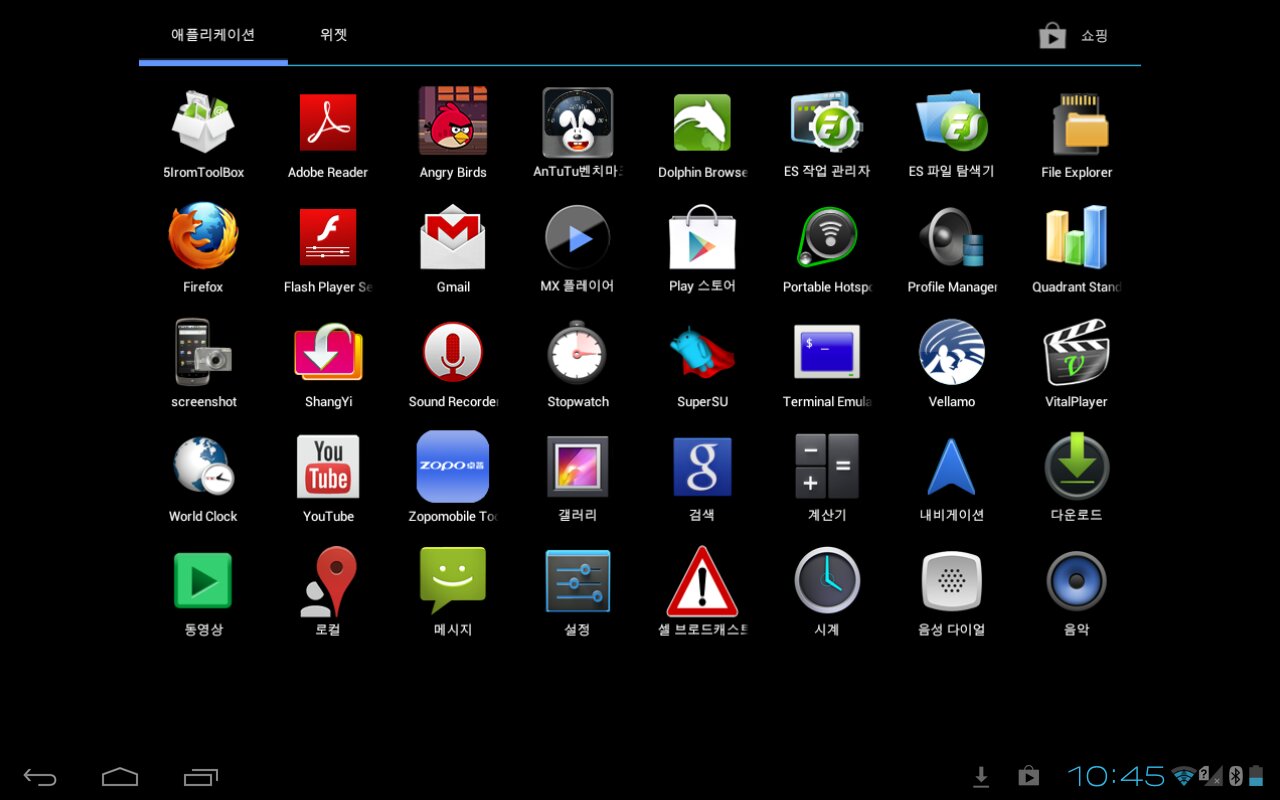Viewport: 1280px width, 800px height.
Task: Launch AnTuTu benchmark app
Action: (x=578, y=133)
